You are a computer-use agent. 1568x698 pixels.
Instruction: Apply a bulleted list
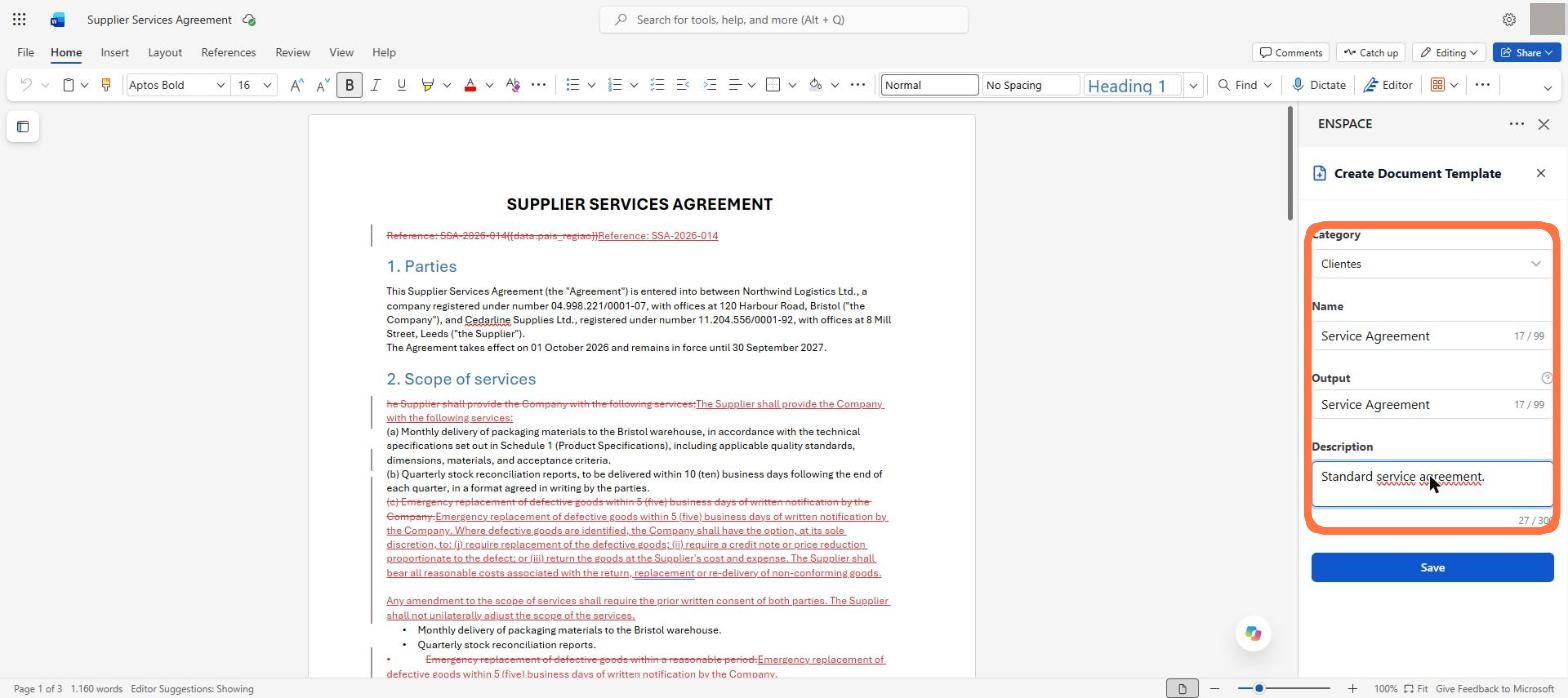(573, 85)
